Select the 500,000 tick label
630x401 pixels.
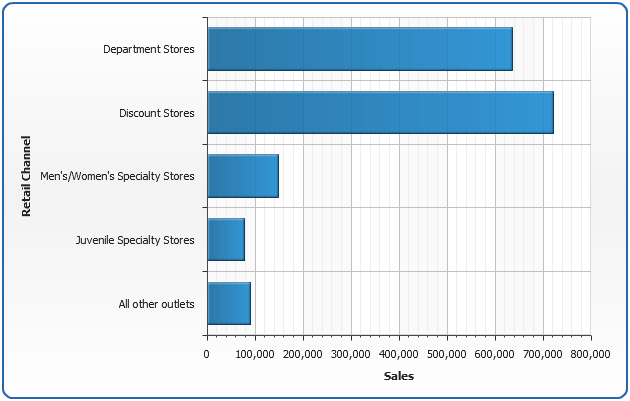tap(447, 354)
